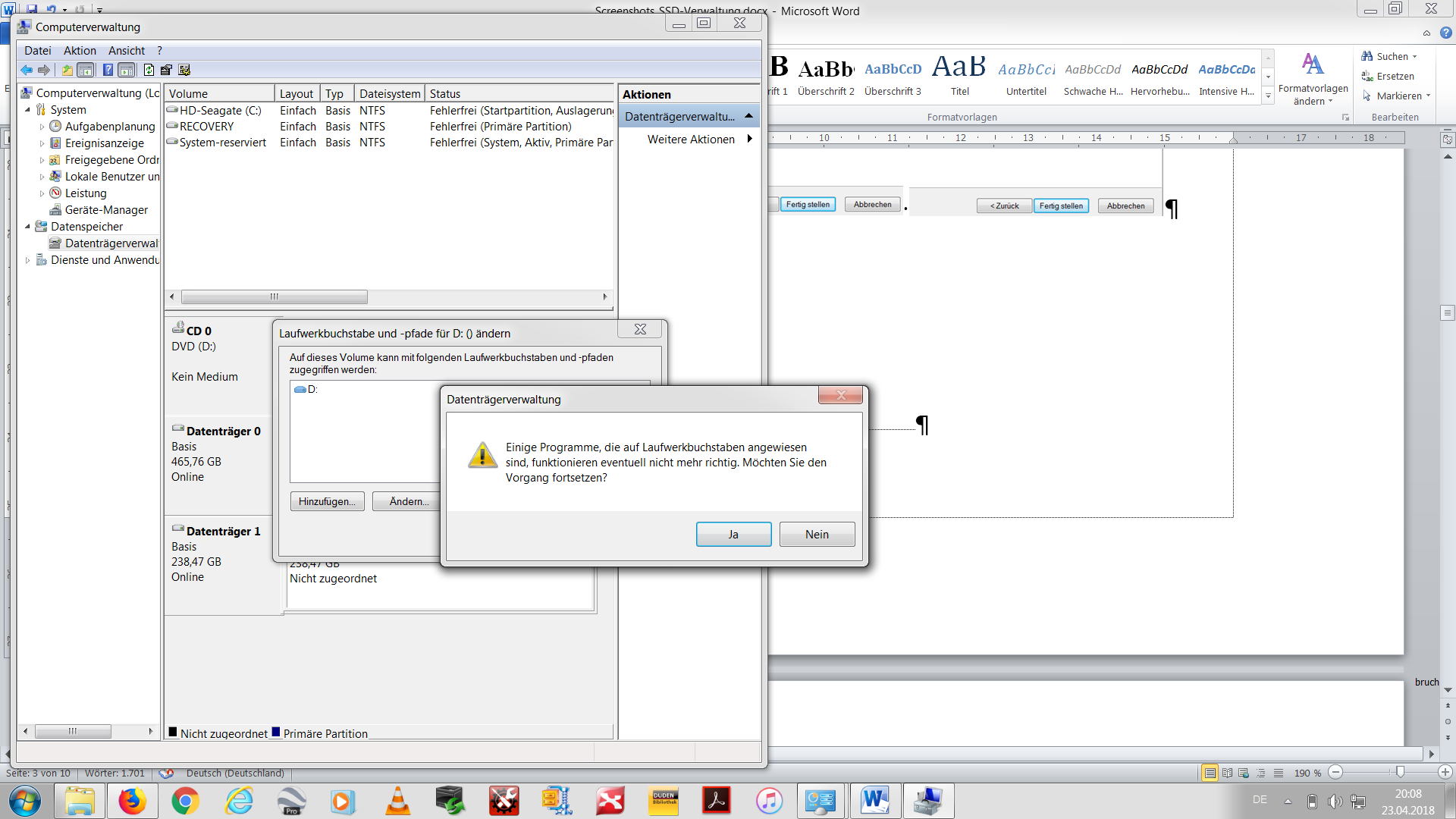Click the VLC cone icon in taskbar
Image resolution: width=1456 pixels, height=819 pixels.
(397, 801)
